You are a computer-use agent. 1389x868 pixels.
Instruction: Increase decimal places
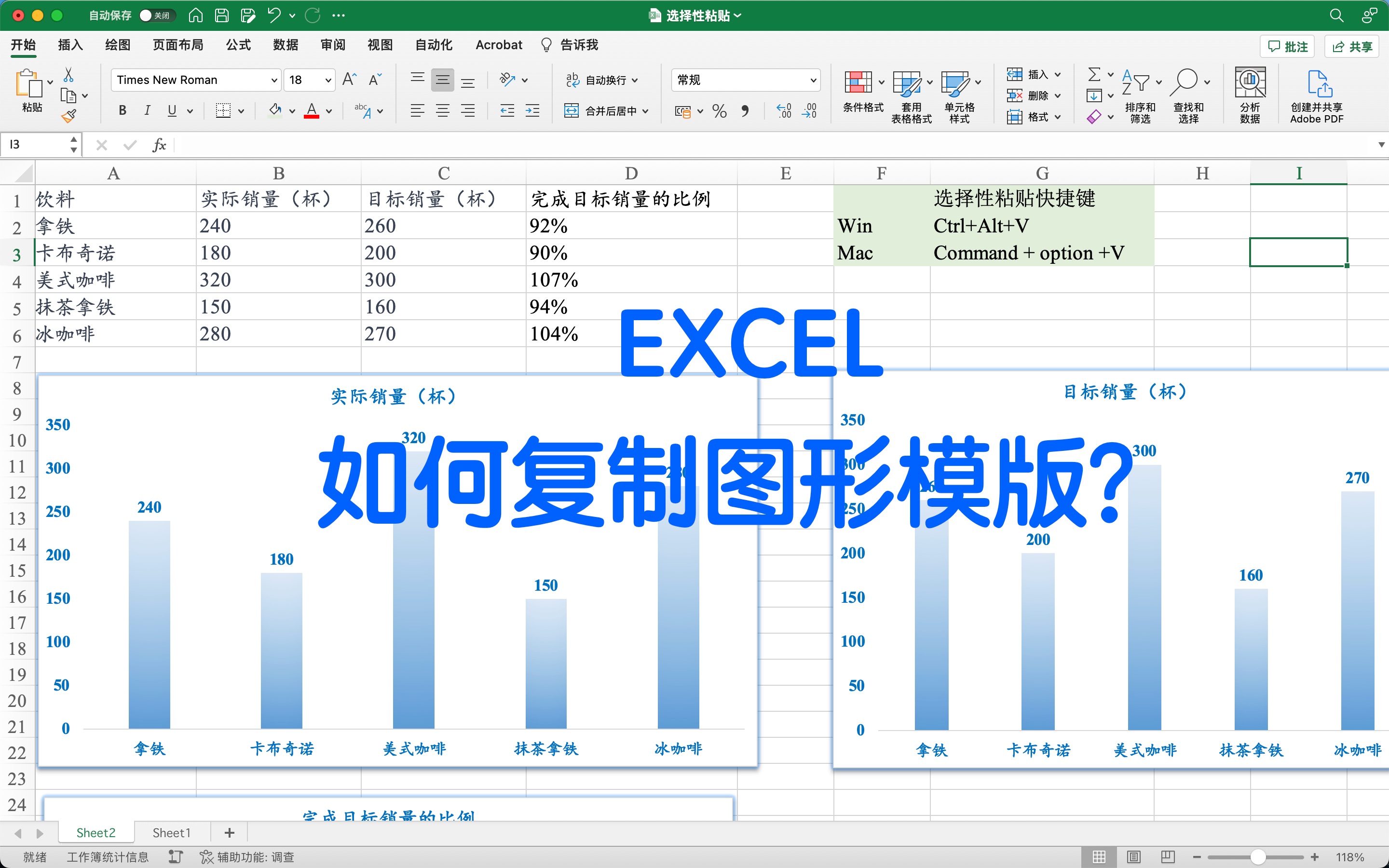coord(783,111)
